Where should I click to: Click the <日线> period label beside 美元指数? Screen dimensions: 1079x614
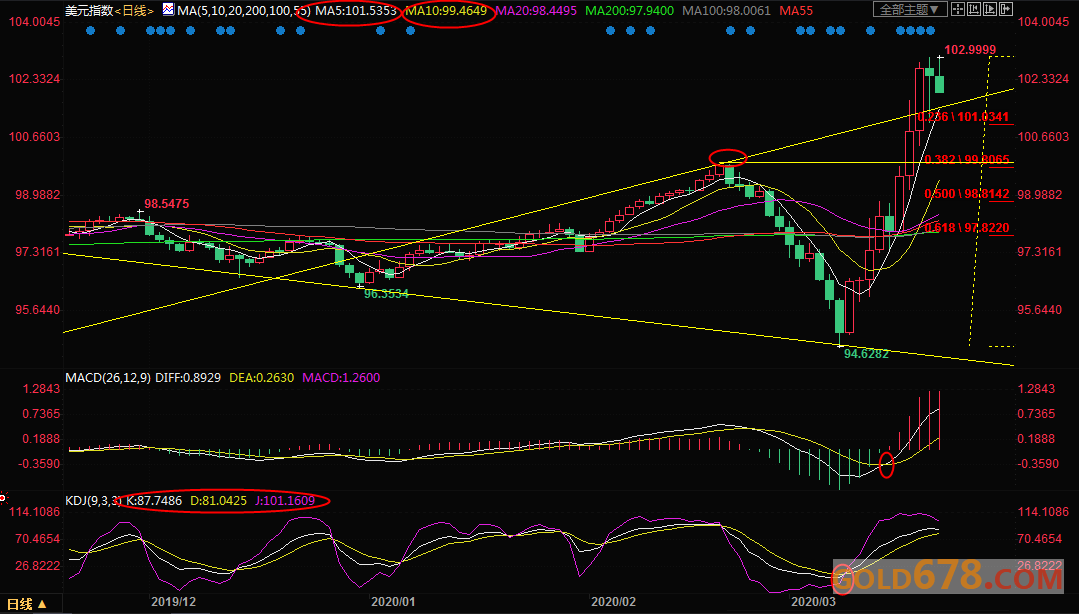click(134, 10)
